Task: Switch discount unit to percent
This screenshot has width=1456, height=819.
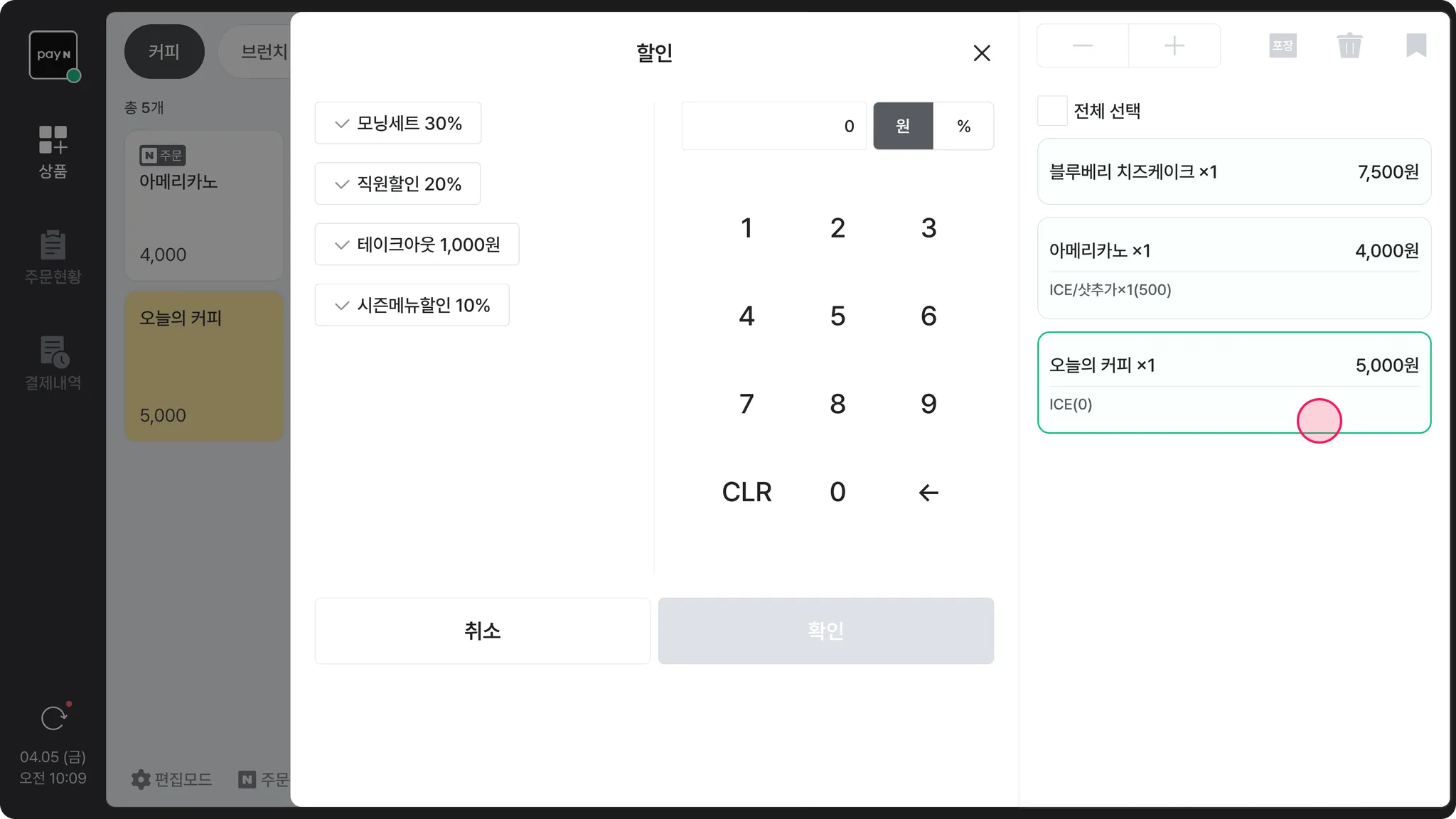Action: pyautogui.click(x=963, y=126)
